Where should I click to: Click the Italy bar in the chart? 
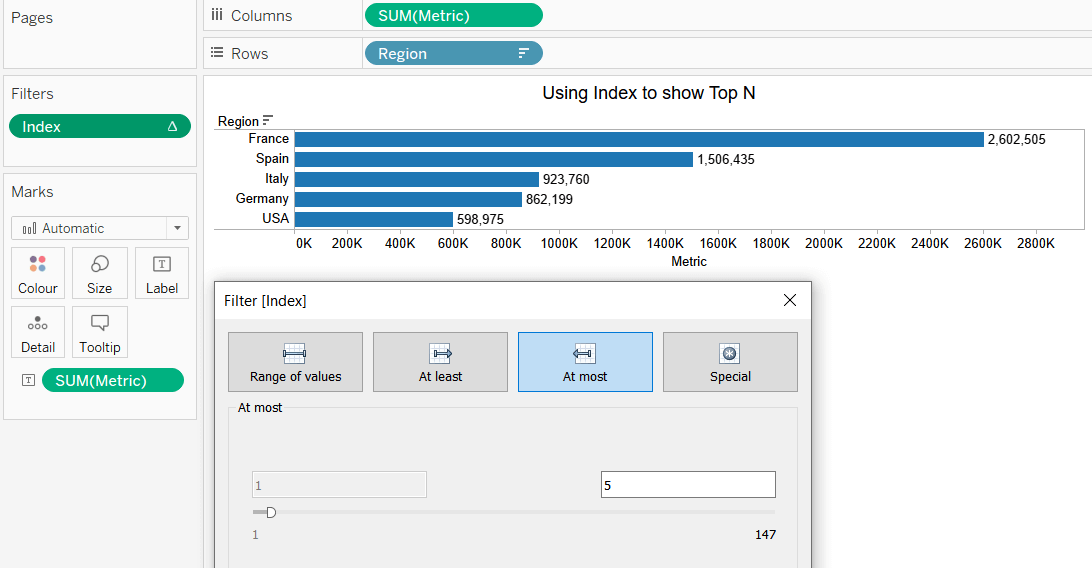click(x=417, y=180)
